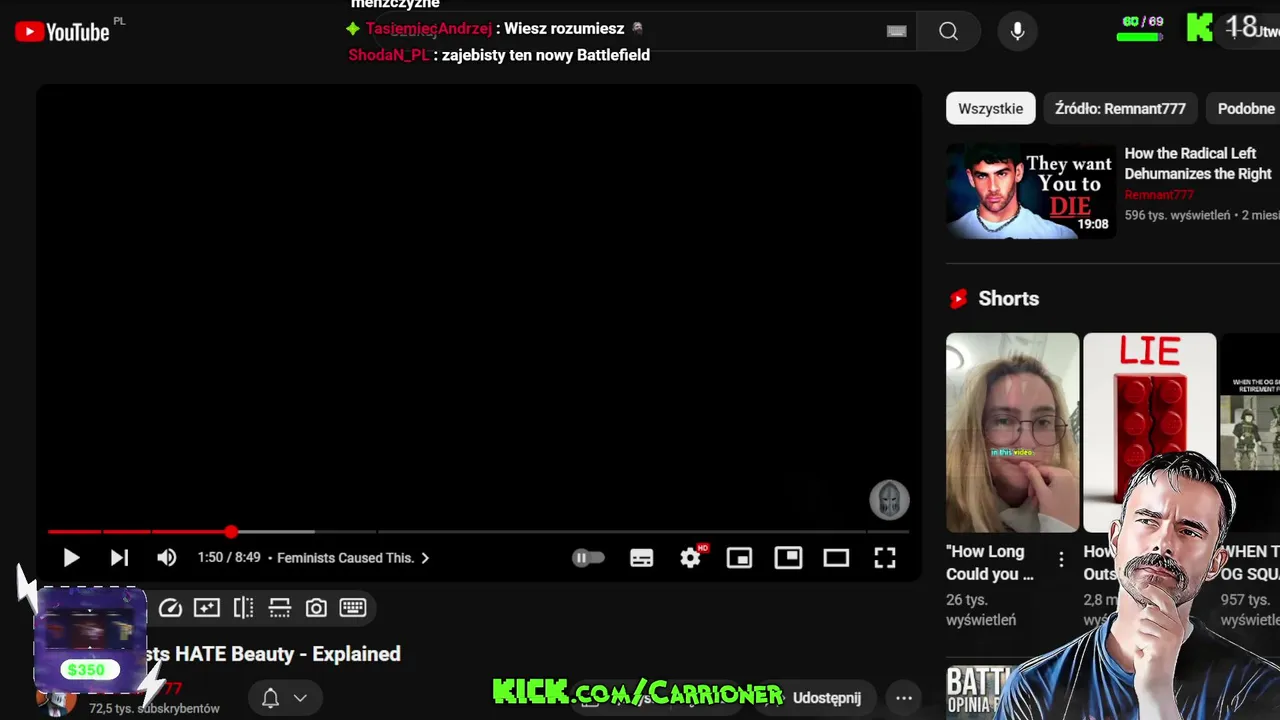Enter fullscreen mode
Image resolution: width=1280 pixels, height=720 pixels.
tap(885, 558)
